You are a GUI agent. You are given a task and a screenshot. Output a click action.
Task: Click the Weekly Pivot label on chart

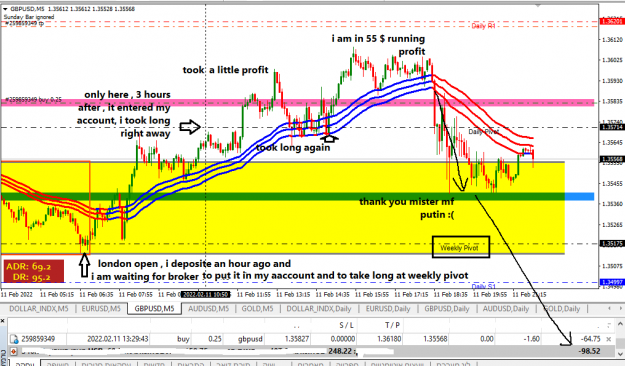[x=460, y=248]
